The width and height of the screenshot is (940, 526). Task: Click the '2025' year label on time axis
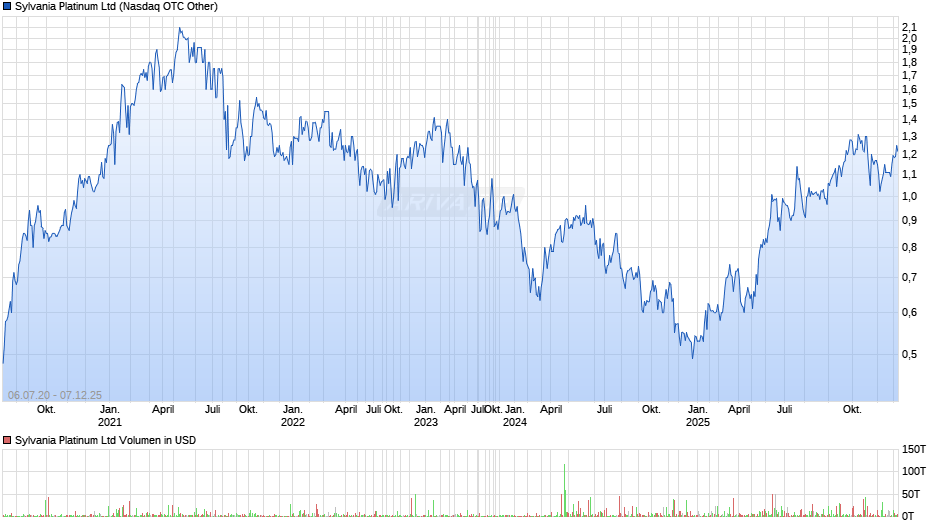(698, 422)
